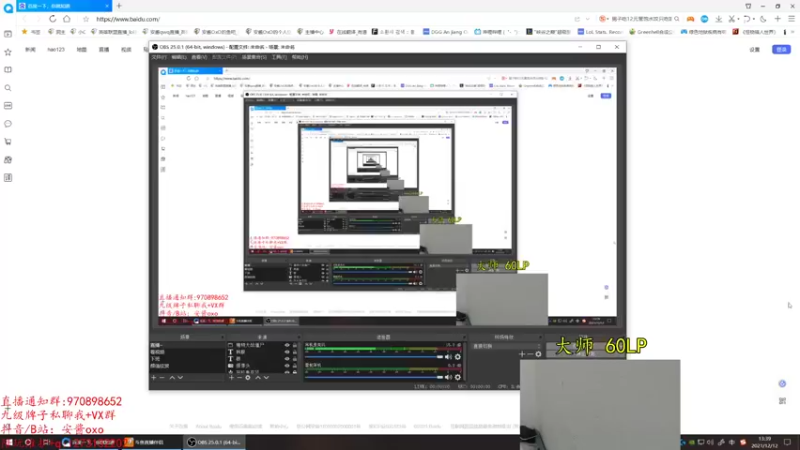Open the OBS View menu
The width and height of the screenshot is (800, 450).
pos(199,57)
